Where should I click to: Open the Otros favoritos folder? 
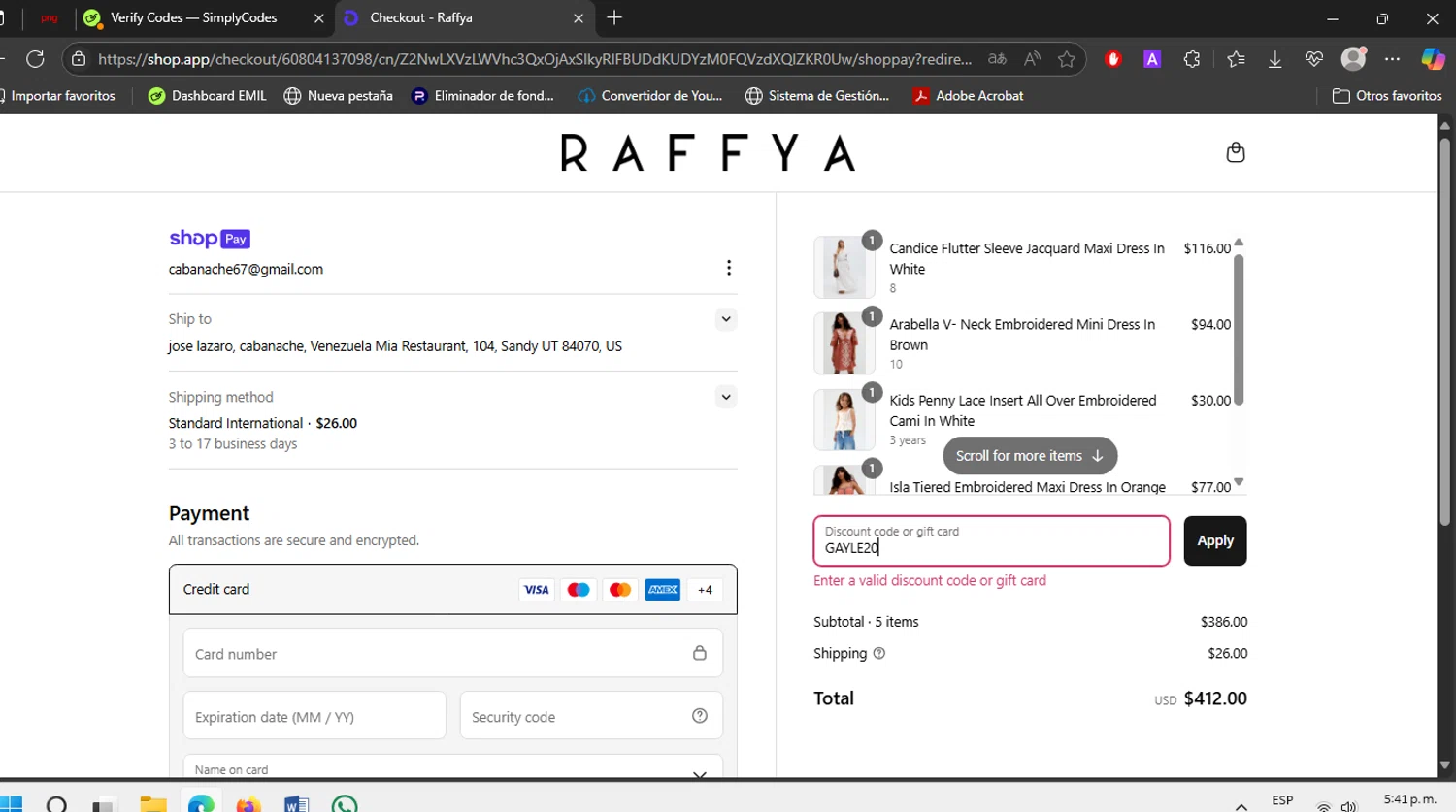point(1387,95)
